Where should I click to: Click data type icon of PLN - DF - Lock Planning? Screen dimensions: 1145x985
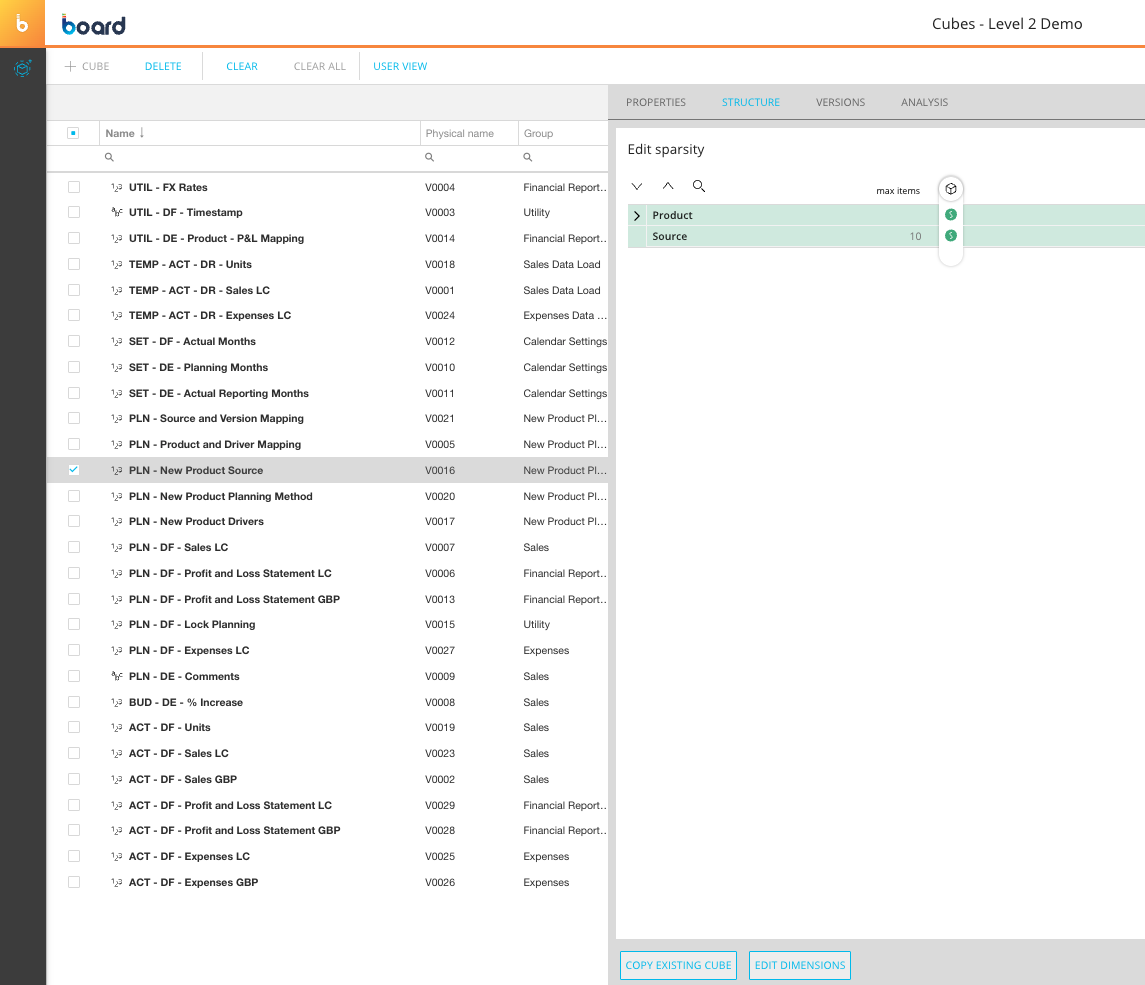[x=116, y=624]
